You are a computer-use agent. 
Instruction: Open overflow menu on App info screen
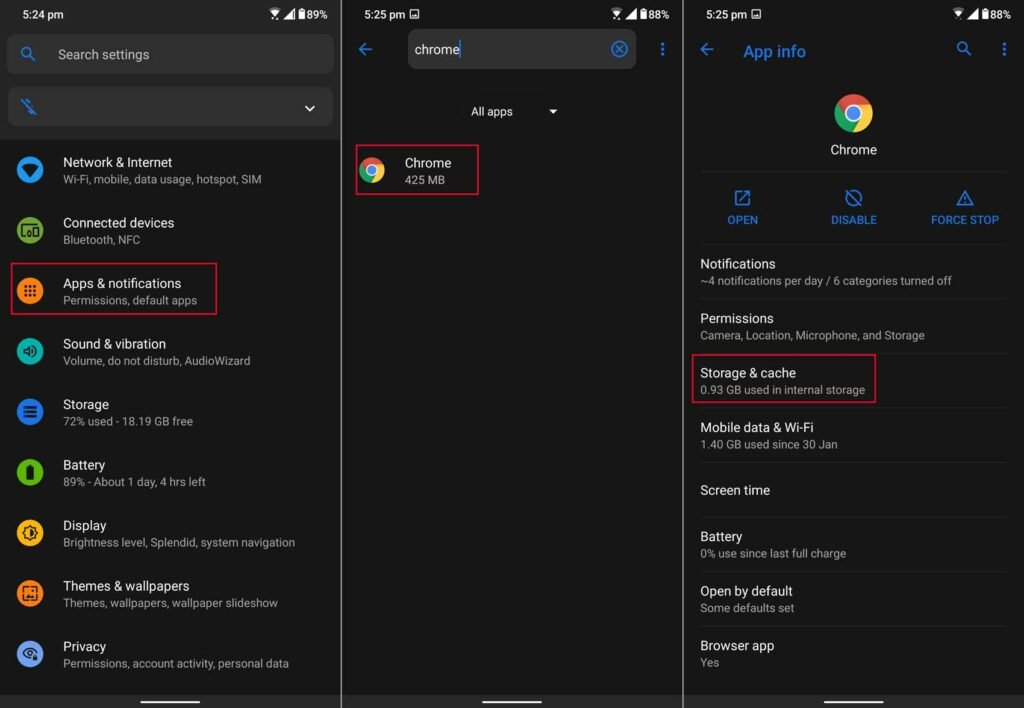(x=1004, y=49)
